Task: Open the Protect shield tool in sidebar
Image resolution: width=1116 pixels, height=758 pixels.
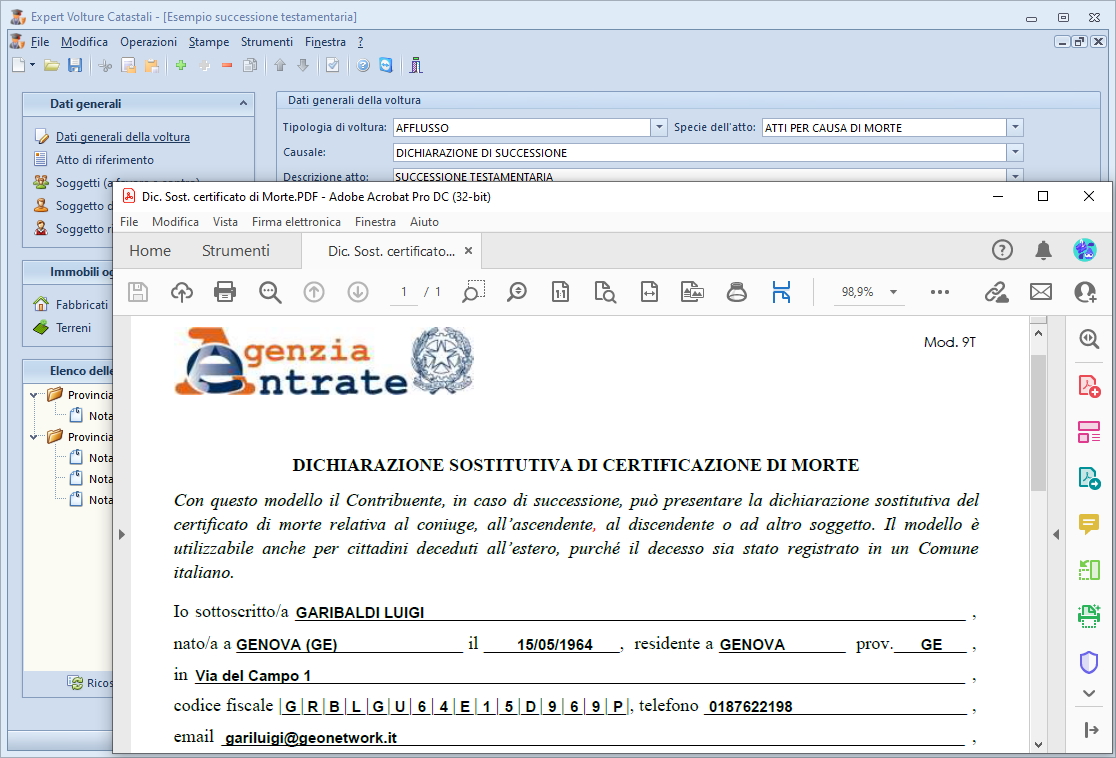Action: tap(1089, 662)
